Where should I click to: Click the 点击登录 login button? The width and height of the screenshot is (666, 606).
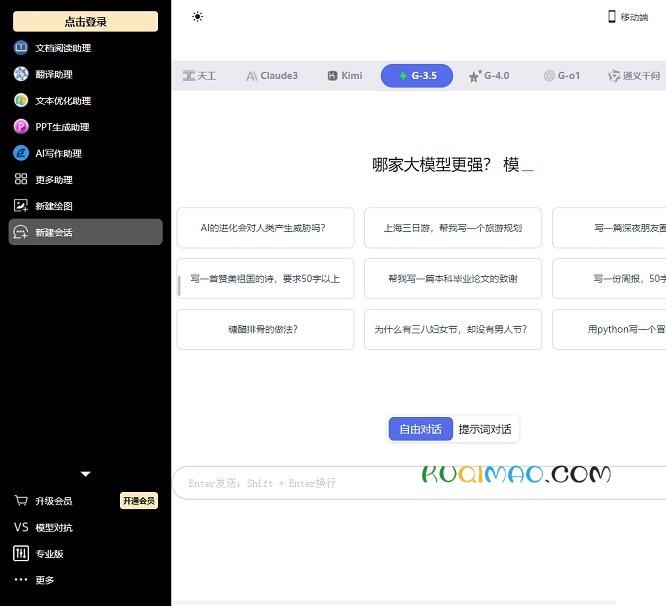pos(85,22)
